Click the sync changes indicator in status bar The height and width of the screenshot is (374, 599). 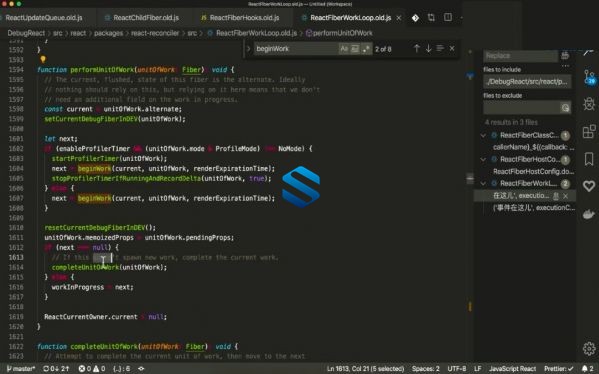[x=56, y=369]
